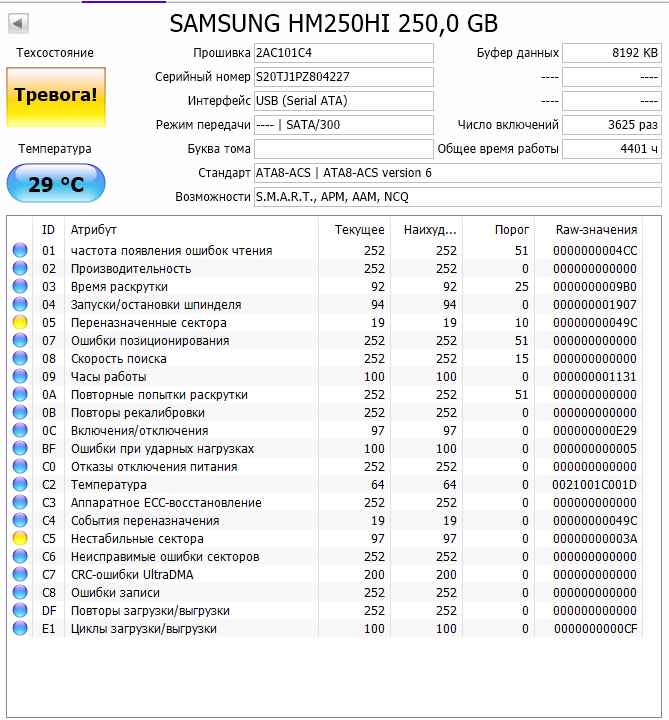
Task: Click status dot for Ошибки позиционирования
Action: (20, 340)
